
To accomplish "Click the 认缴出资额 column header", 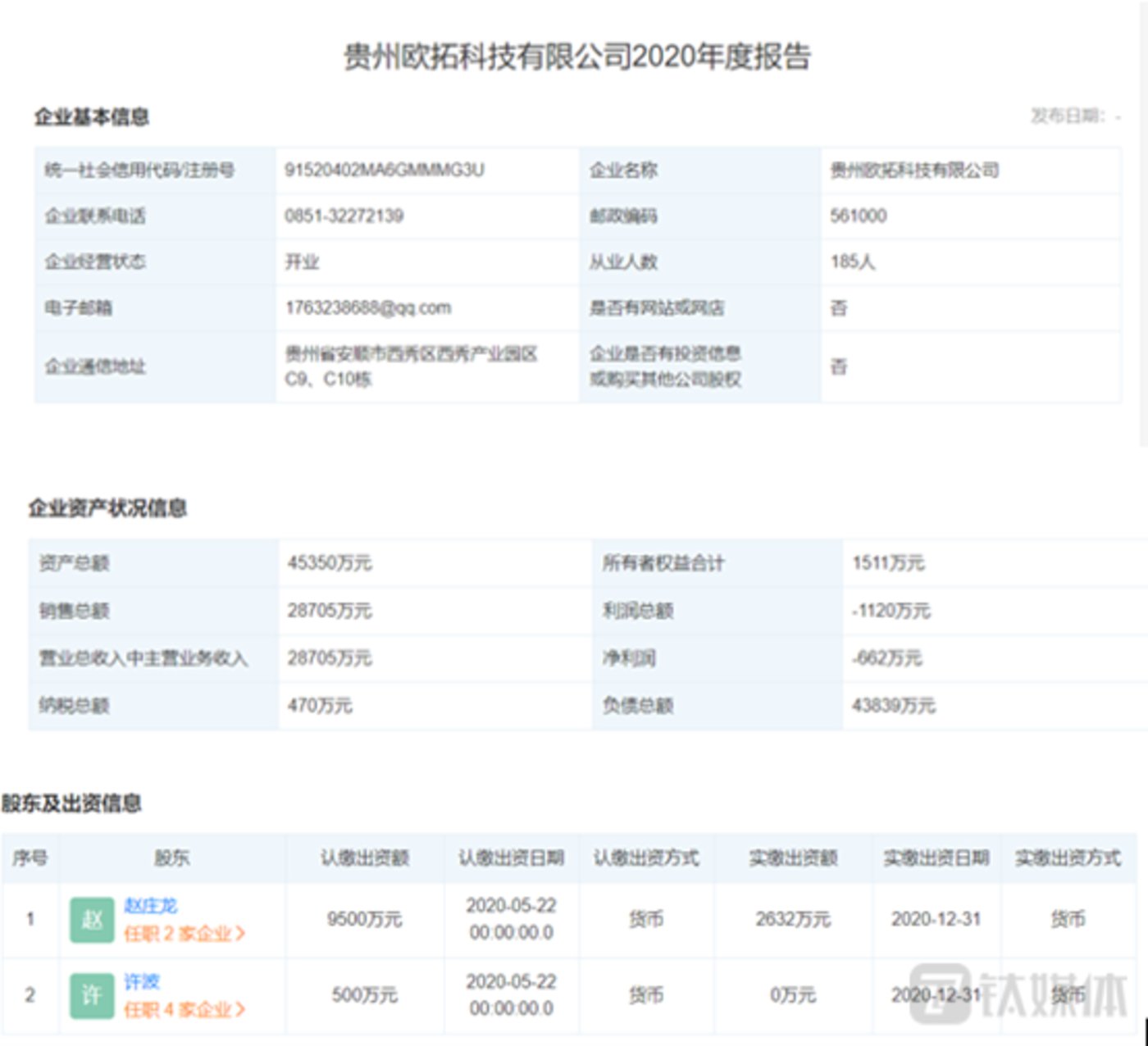I will (x=364, y=858).
